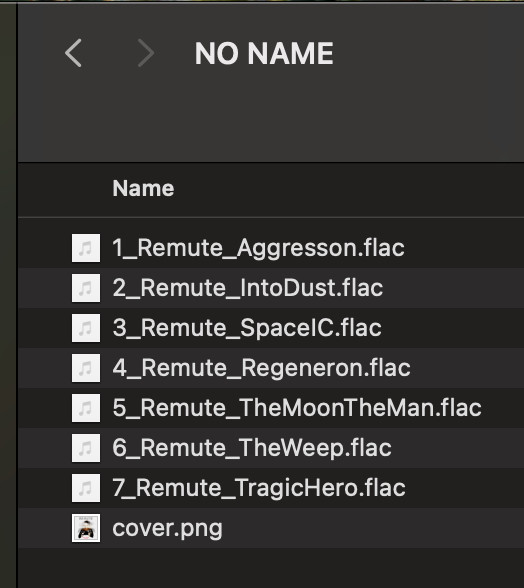Click the 4_Remute_Regeneron.flac music file icon
Screen dimensions: 524x588
tap(86, 368)
